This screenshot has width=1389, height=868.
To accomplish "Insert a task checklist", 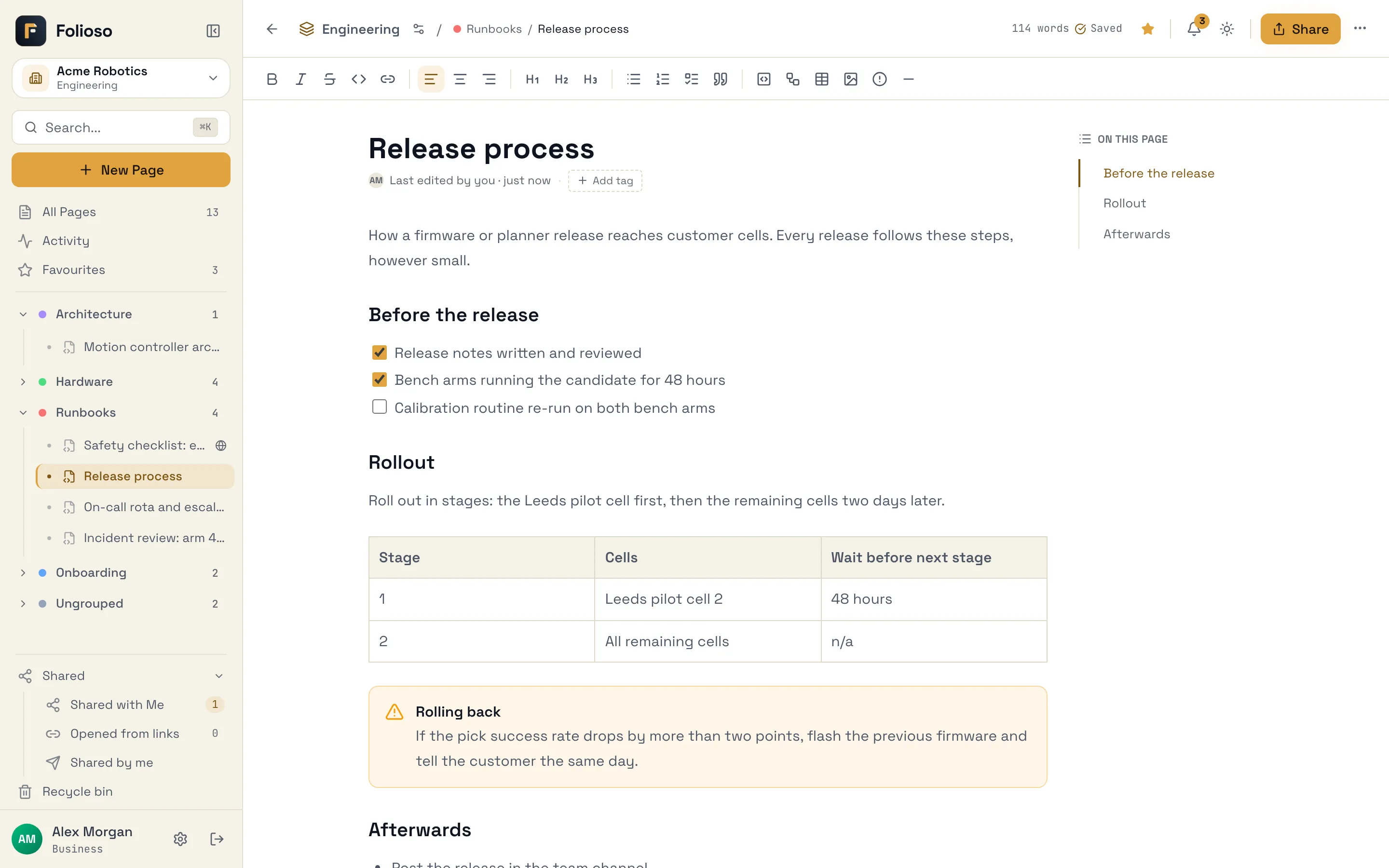I will tap(692, 79).
